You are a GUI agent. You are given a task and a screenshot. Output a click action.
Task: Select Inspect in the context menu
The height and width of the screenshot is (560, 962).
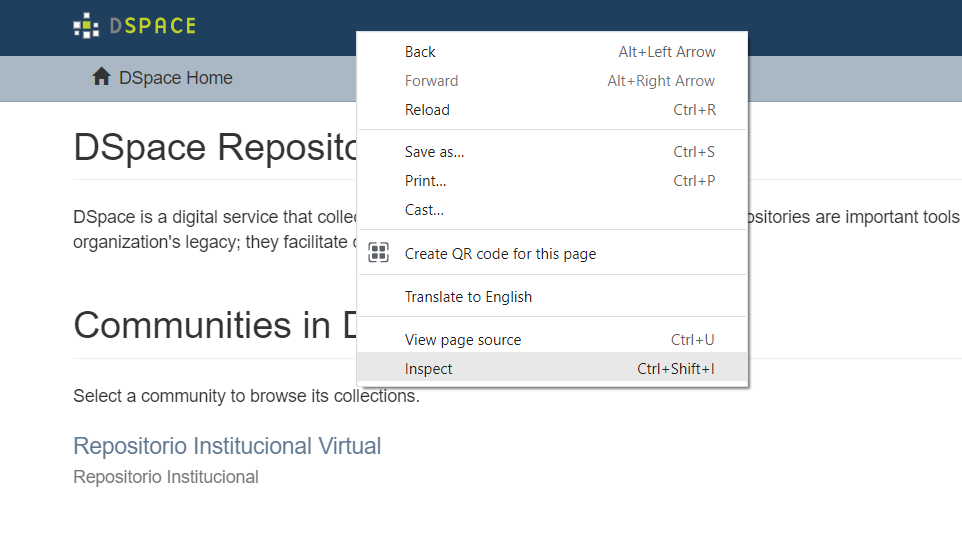[552, 369]
